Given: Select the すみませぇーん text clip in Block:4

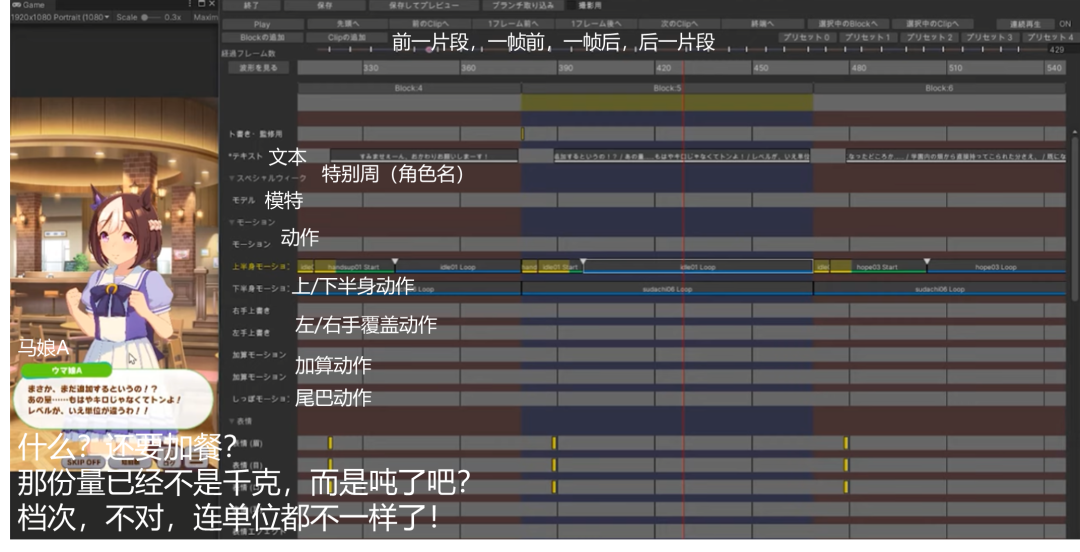Looking at the screenshot, I should click(x=424, y=156).
